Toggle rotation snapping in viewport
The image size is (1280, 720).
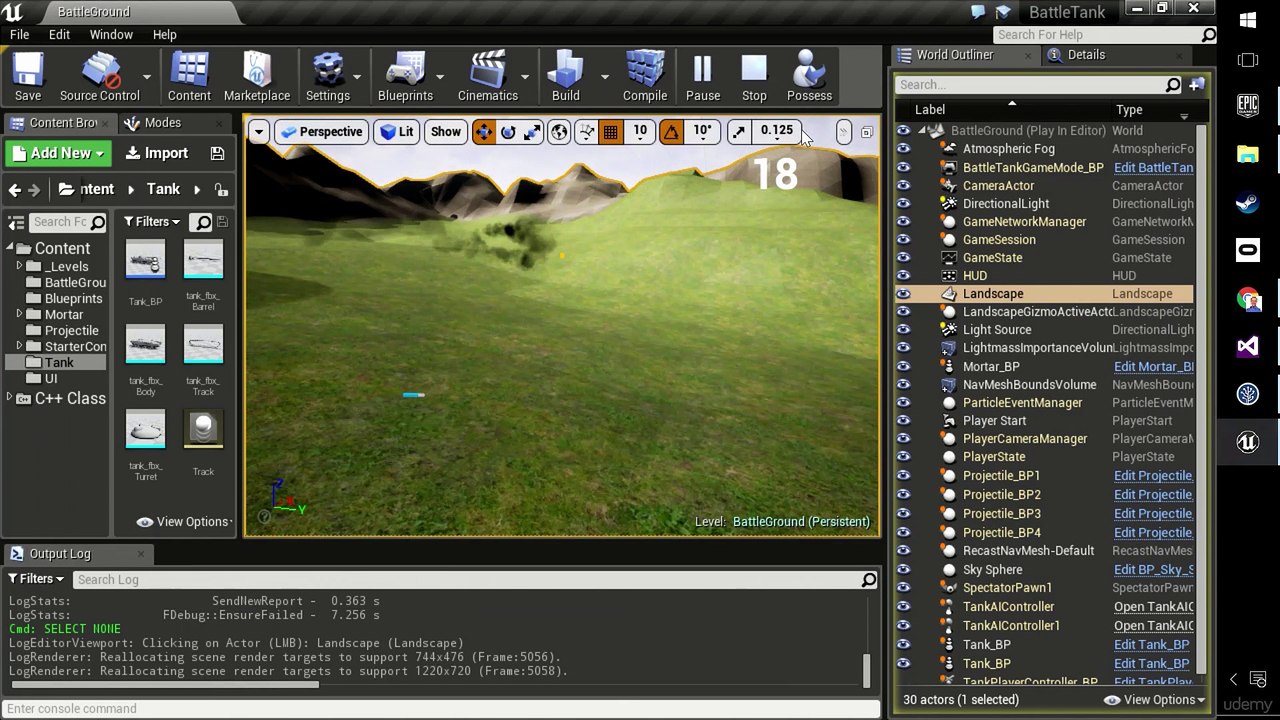click(671, 132)
